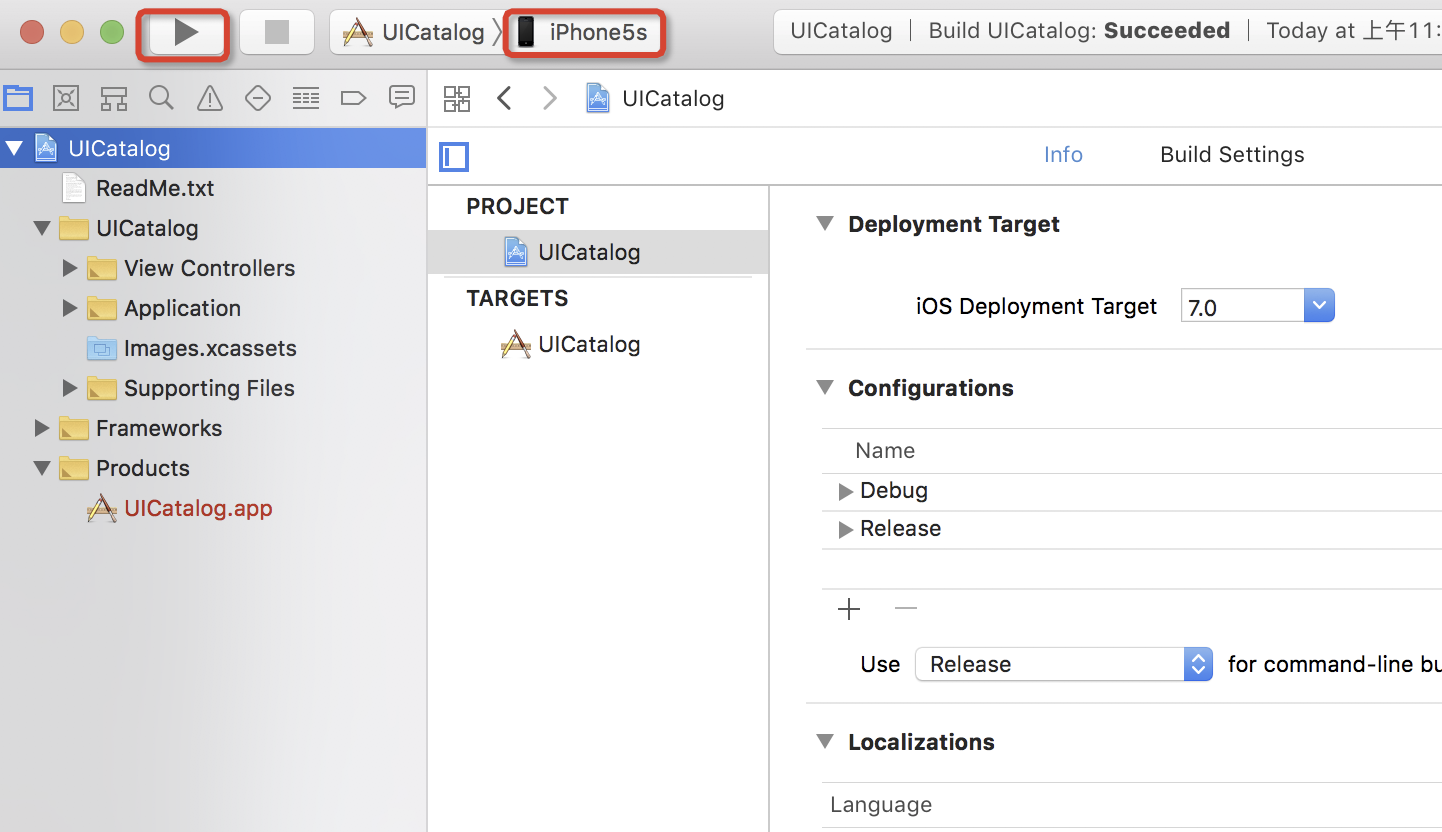This screenshot has width=1442, height=832.
Task: Go back with the left chevron
Action: pyautogui.click(x=505, y=98)
